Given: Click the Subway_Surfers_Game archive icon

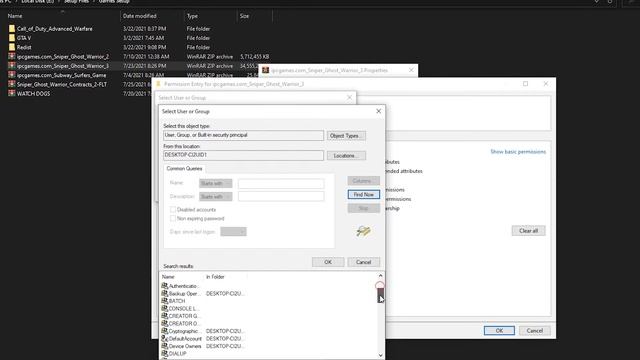Looking at the screenshot, I should click(x=12, y=75).
